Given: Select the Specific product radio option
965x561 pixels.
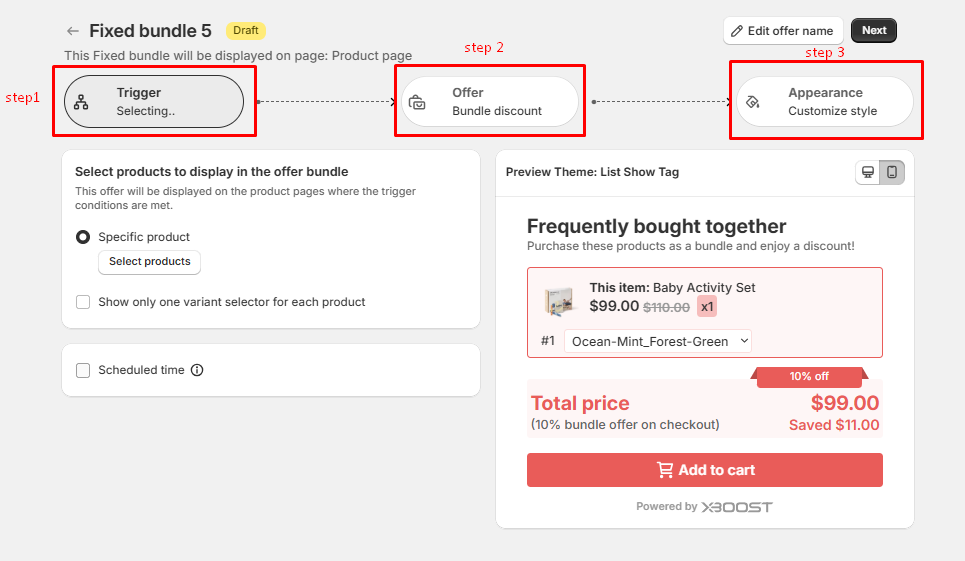Looking at the screenshot, I should (83, 237).
